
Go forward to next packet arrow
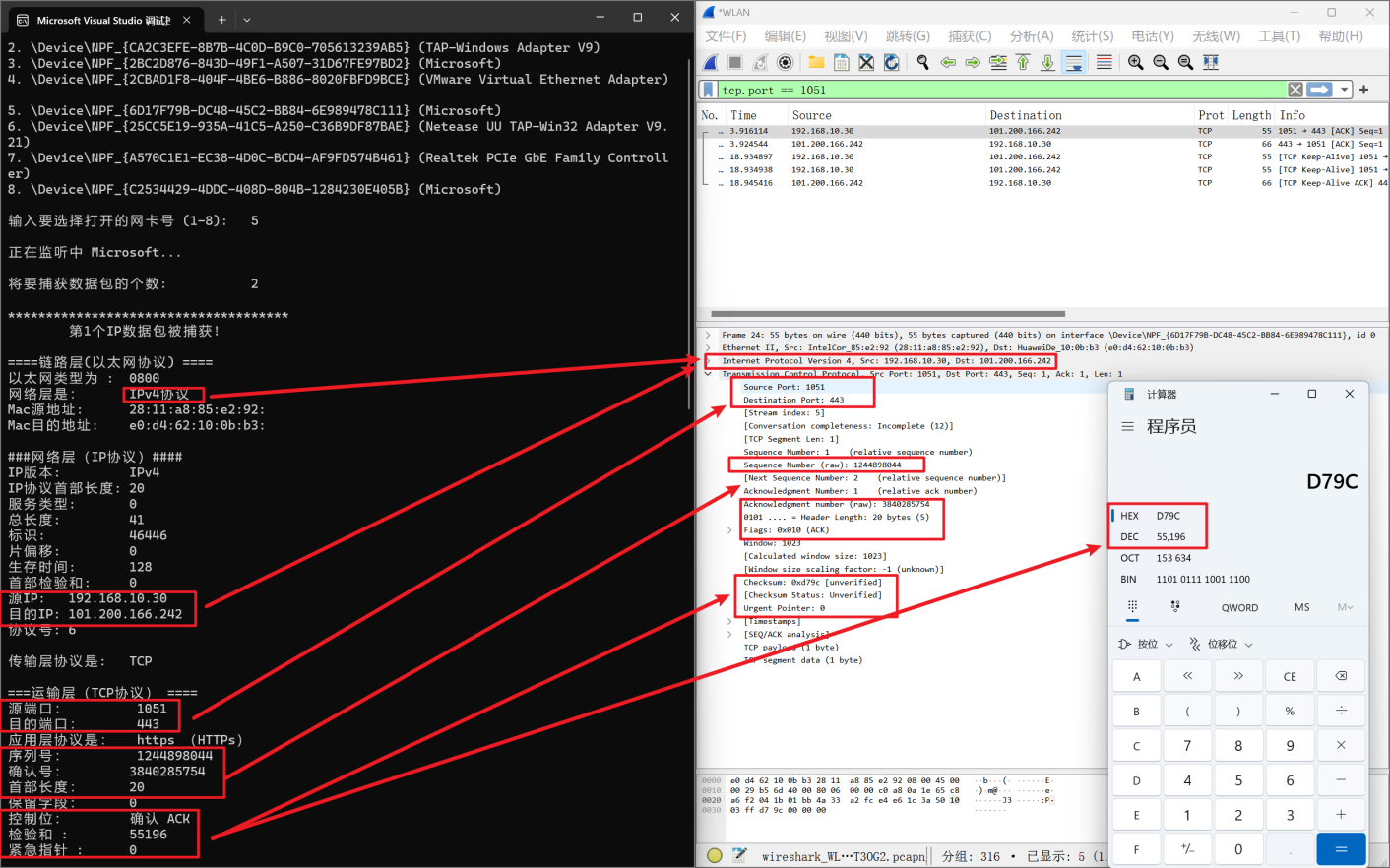[x=973, y=62]
